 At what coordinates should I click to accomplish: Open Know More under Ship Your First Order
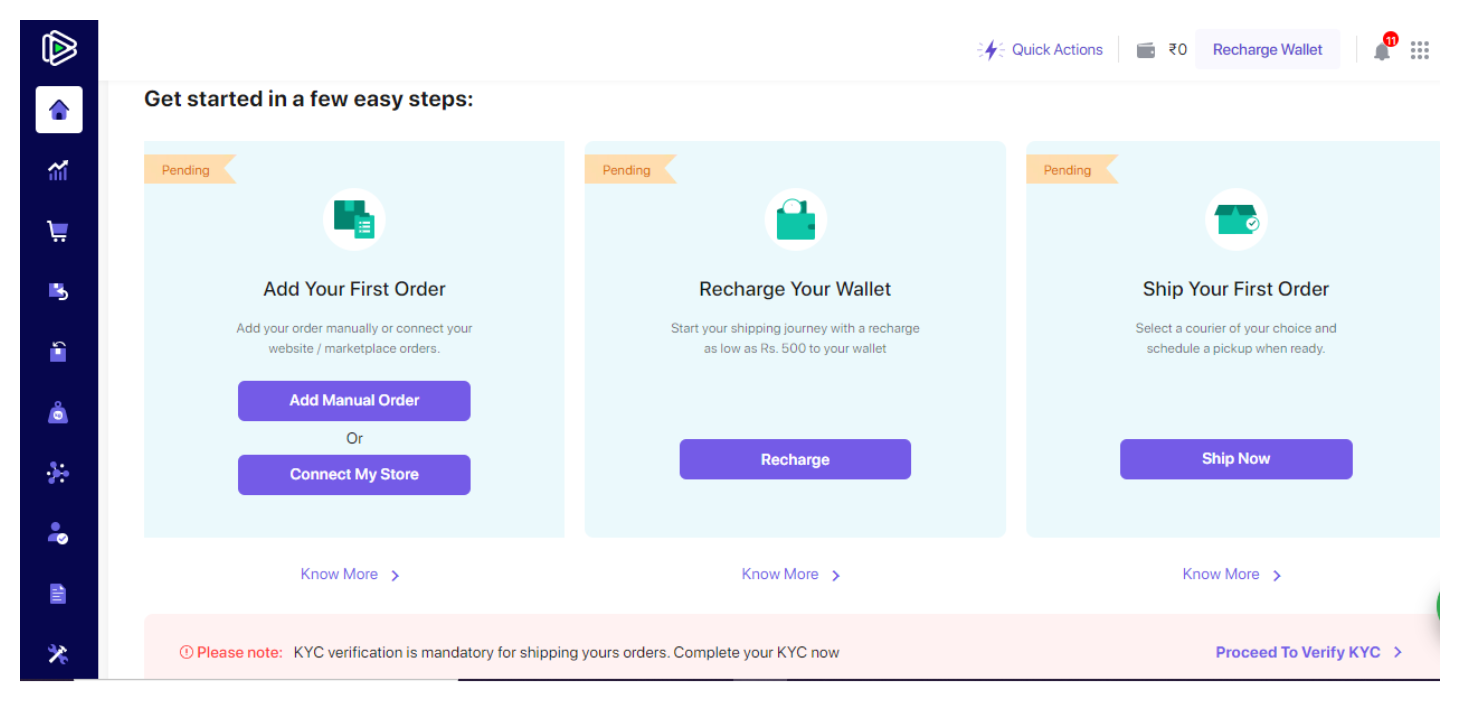[x=1221, y=574]
